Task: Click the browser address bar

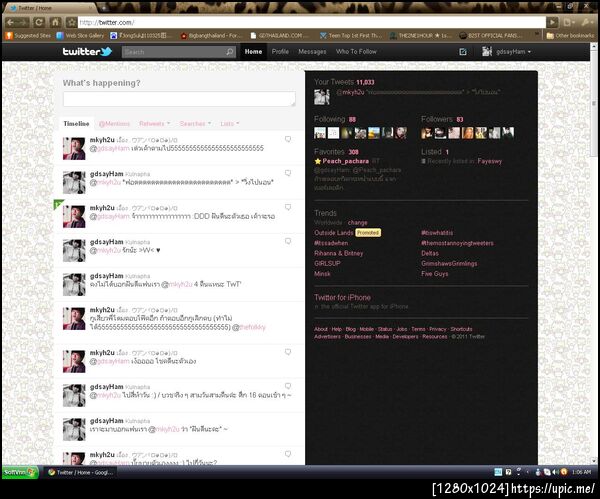Action: pyautogui.click(x=312, y=23)
